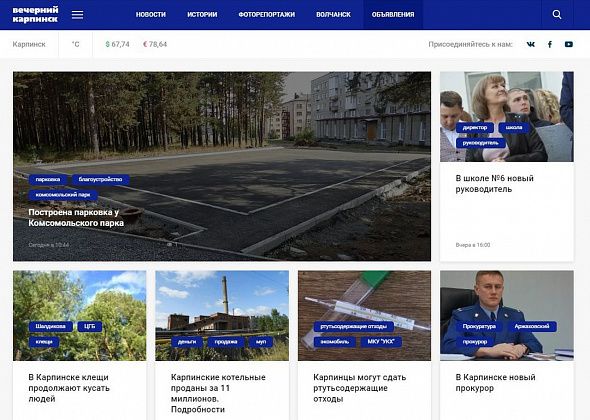
Task: Select the руководитель tag
Action: tap(481, 143)
